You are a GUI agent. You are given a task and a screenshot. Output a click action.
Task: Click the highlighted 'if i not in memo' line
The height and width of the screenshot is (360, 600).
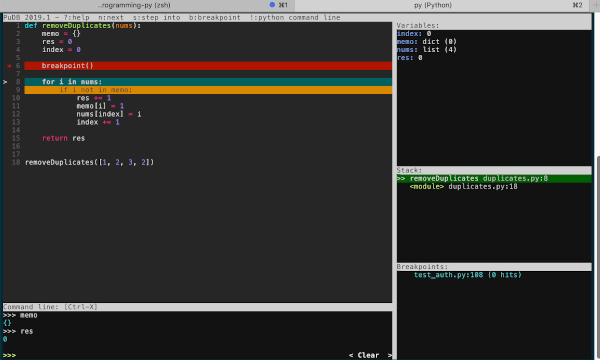coord(208,90)
